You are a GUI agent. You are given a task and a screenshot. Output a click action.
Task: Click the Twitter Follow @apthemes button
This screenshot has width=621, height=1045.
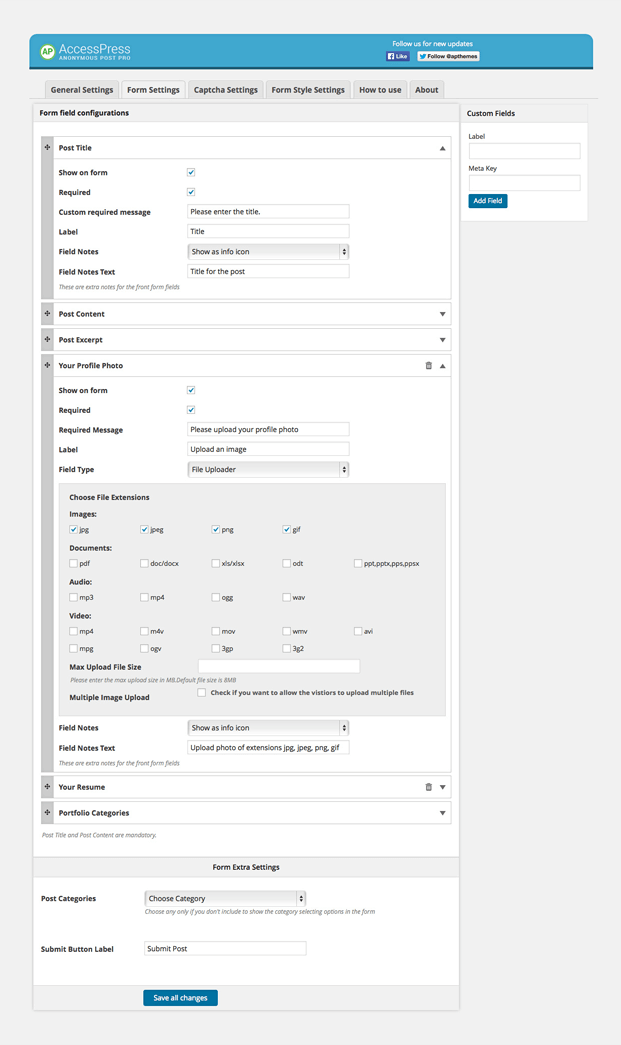[447, 55]
